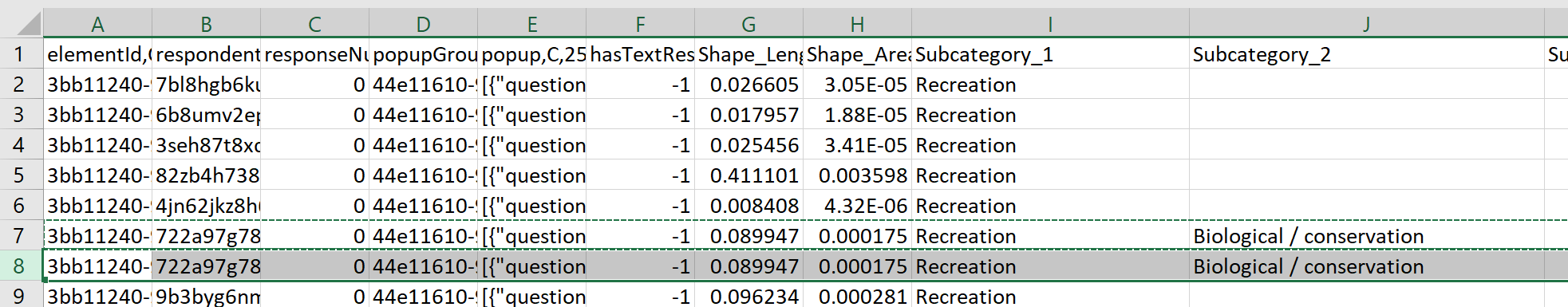Click 'Recreation' cell in row 9
The height and width of the screenshot is (307, 1568).
point(1050,294)
